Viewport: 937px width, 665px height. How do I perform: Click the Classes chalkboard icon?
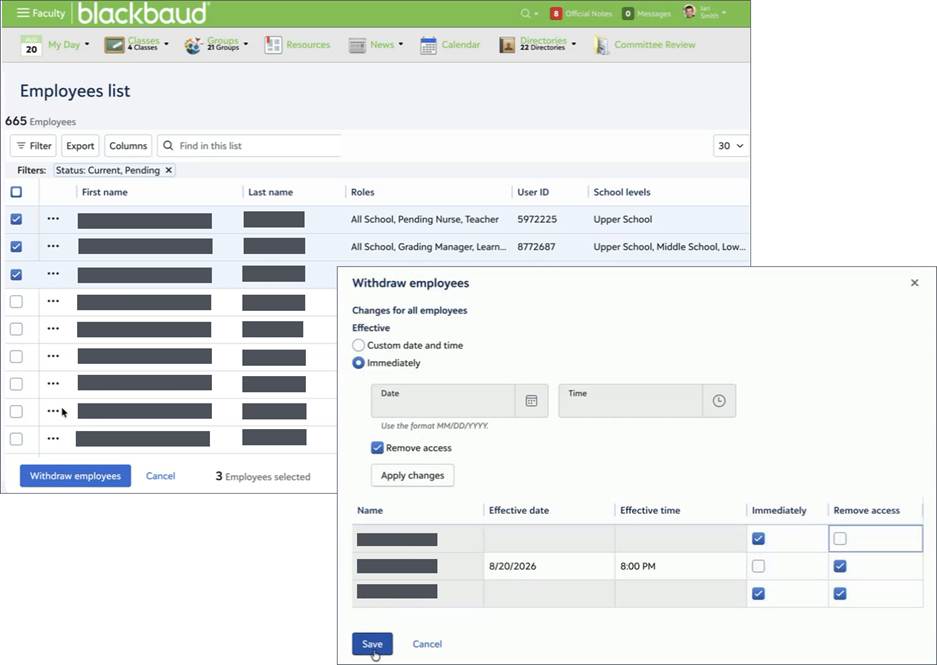114,45
